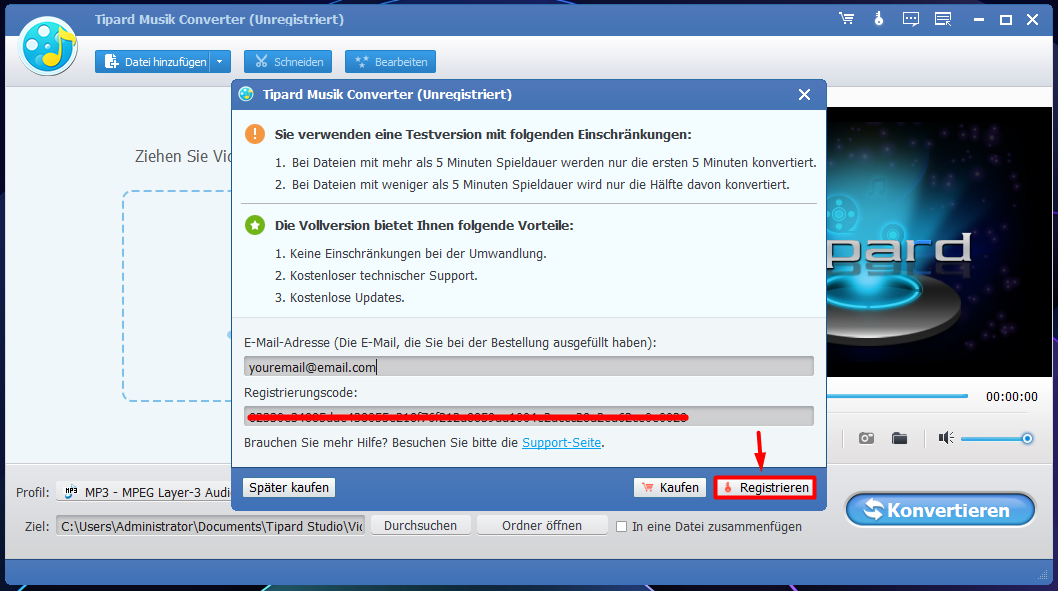Viewport: 1058px width, 591px height.
Task: Click the playback progress bar
Action: (897, 396)
